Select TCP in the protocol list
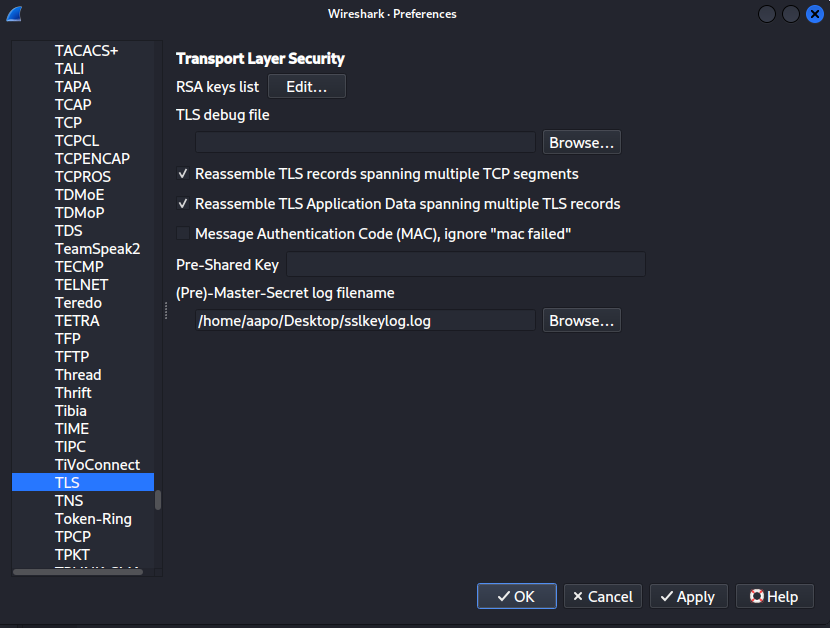 (x=68, y=123)
